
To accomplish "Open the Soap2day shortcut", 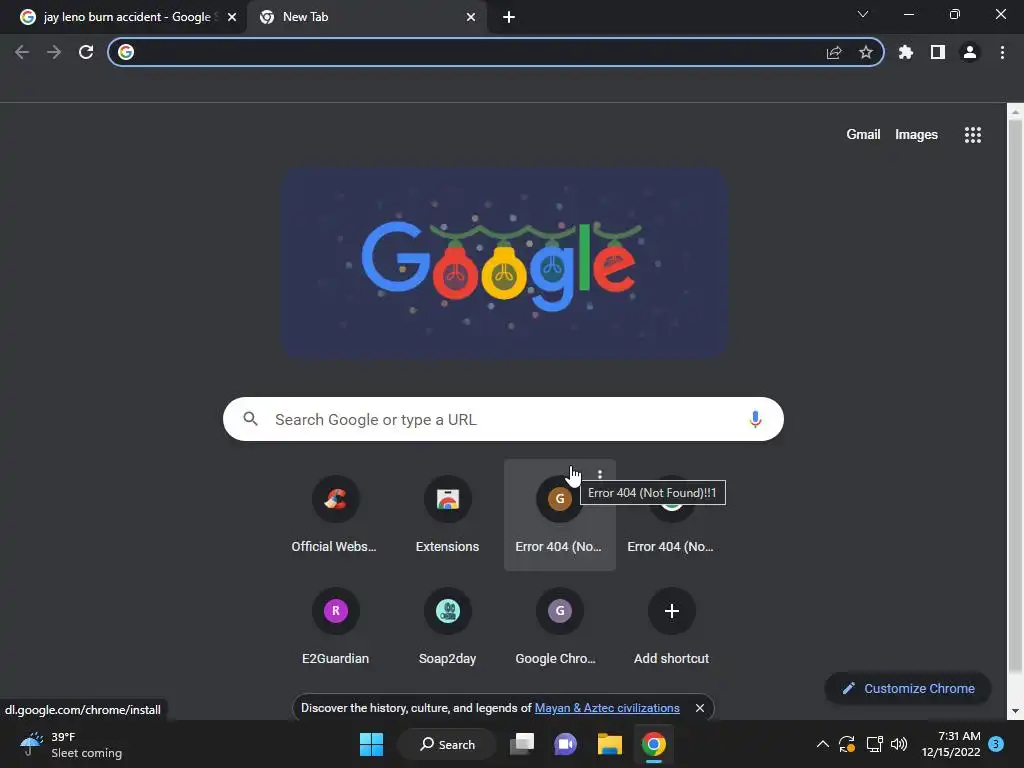I will (x=447, y=627).
